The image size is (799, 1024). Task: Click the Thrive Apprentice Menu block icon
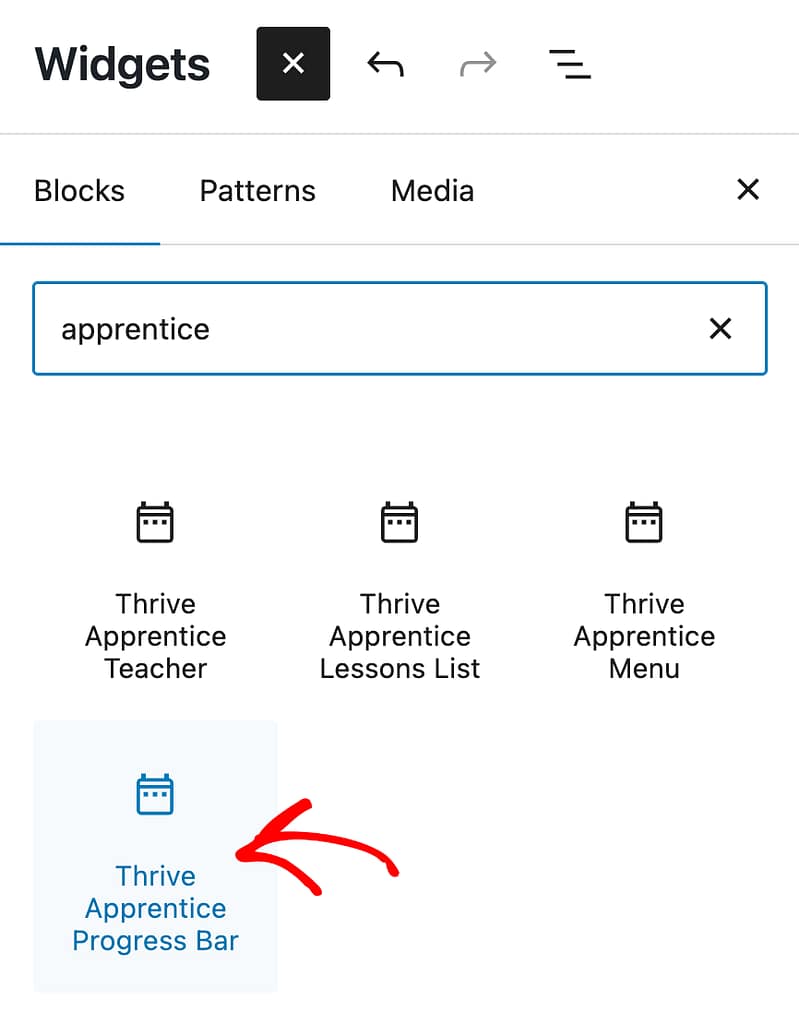644,523
